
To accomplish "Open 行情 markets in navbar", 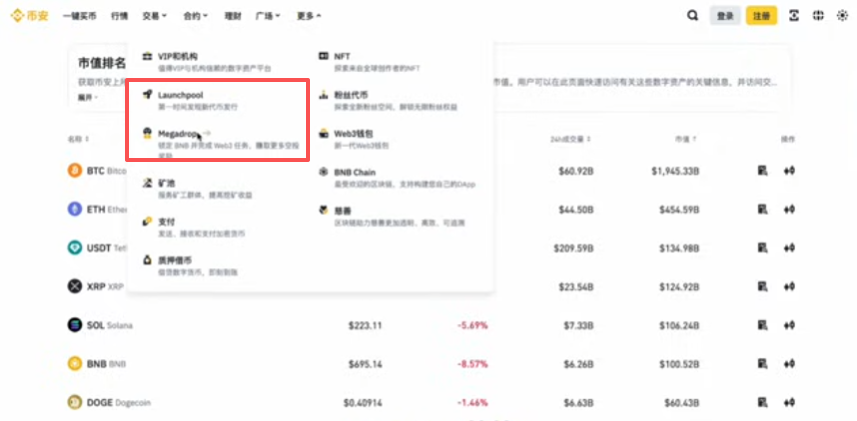I will (119, 16).
